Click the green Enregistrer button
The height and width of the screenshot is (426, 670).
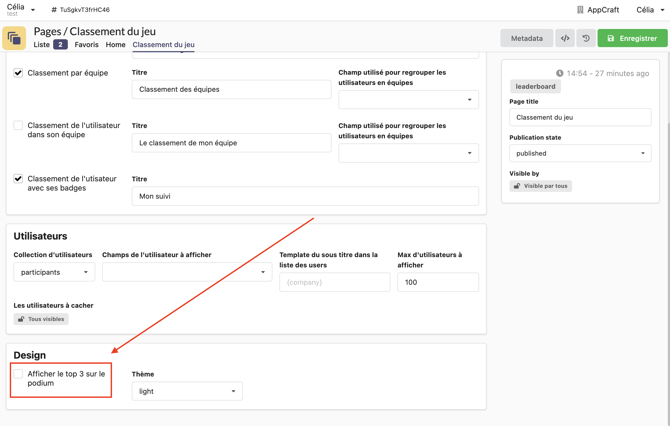coord(632,38)
